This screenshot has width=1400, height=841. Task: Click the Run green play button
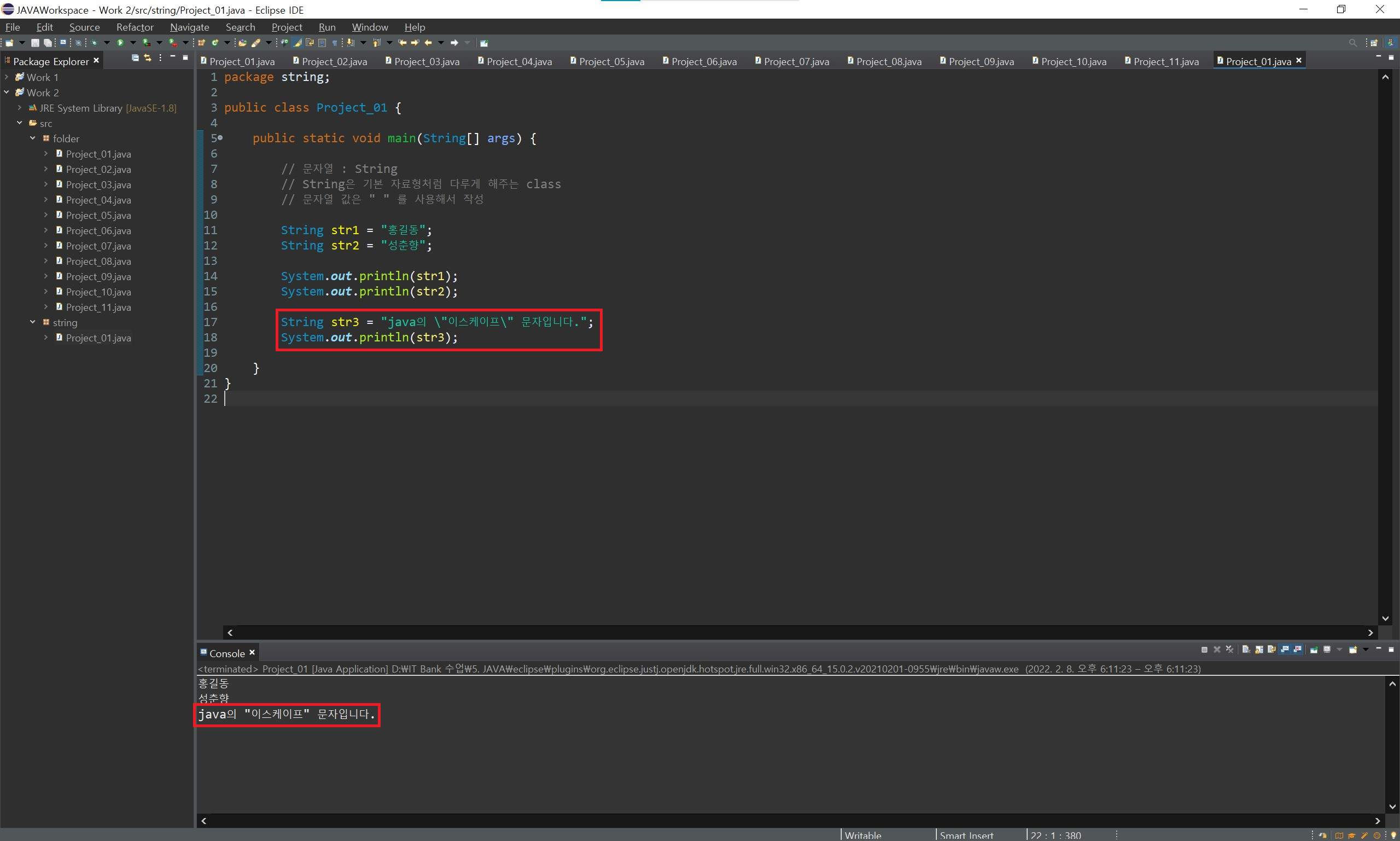[x=120, y=43]
